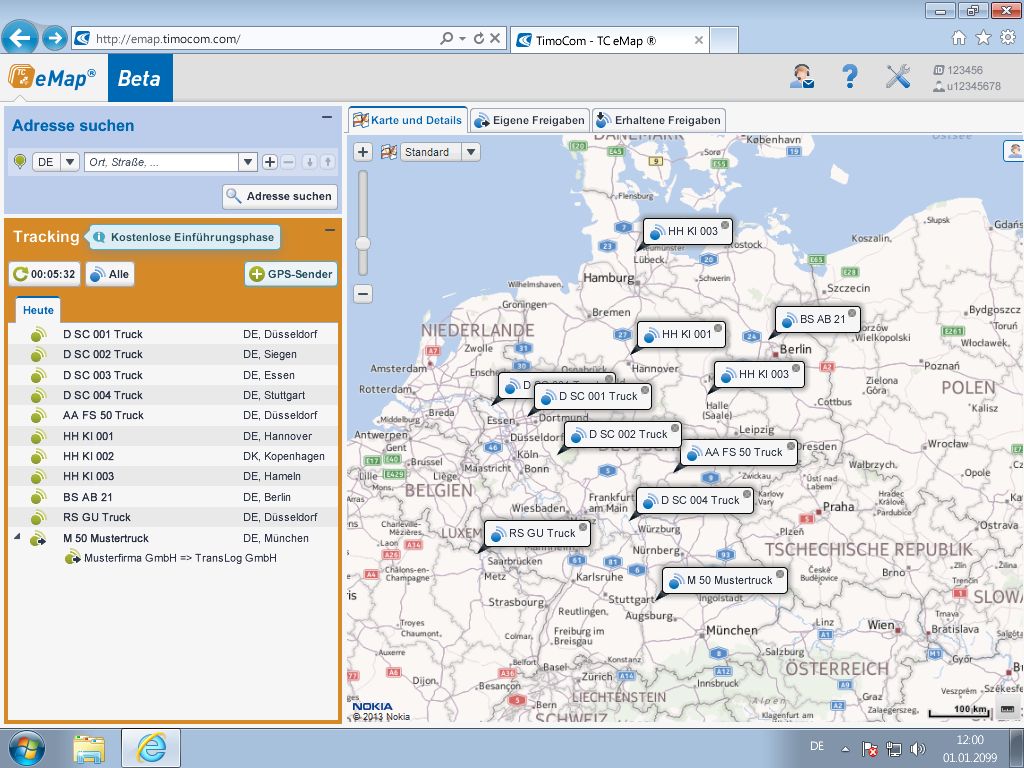Image resolution: width=1024 pixels, height=768 pixels.
Task: Click map zoom-in plus button
Action: click(x=363, y=152)
